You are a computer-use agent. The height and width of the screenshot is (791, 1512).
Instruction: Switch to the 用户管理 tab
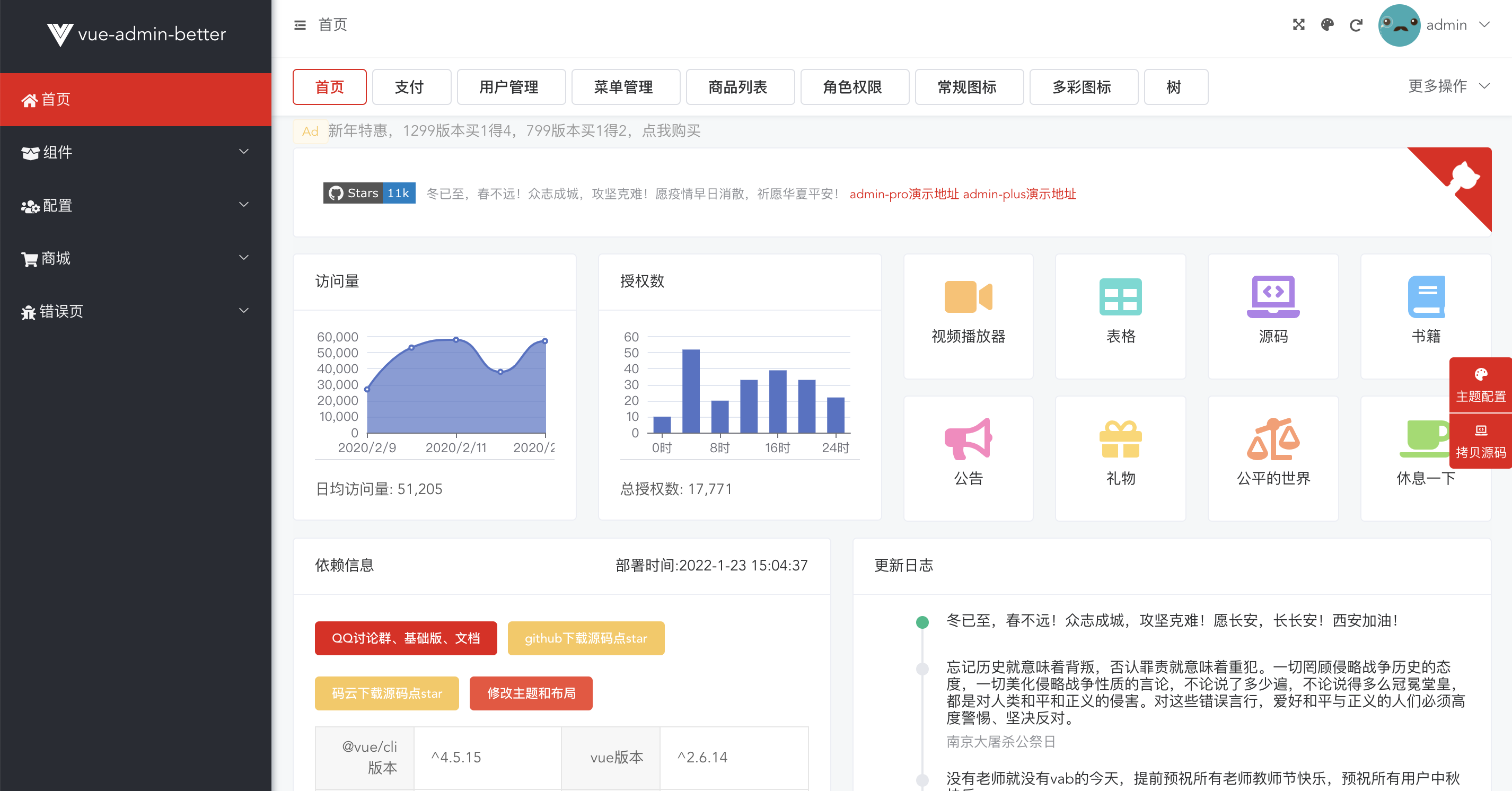(x=511, y=87)
